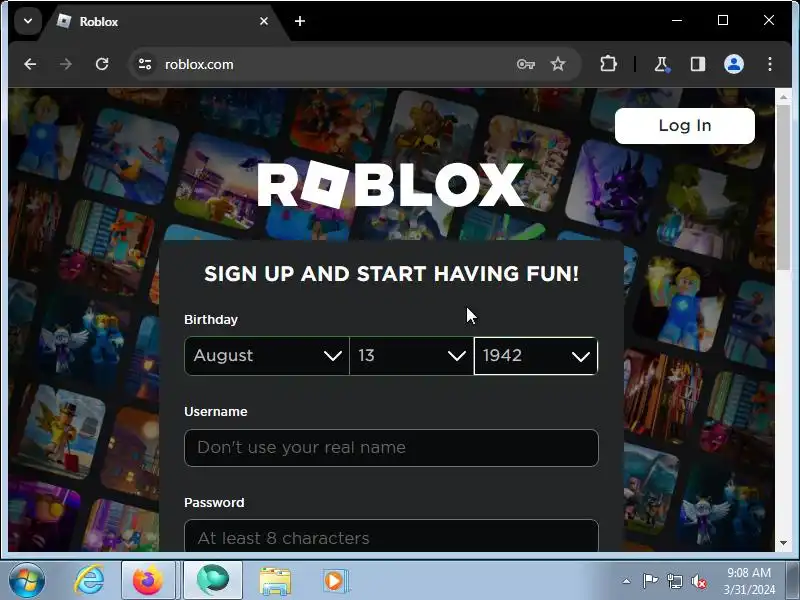Open the Chrome profile avatar

click(734, 64)
